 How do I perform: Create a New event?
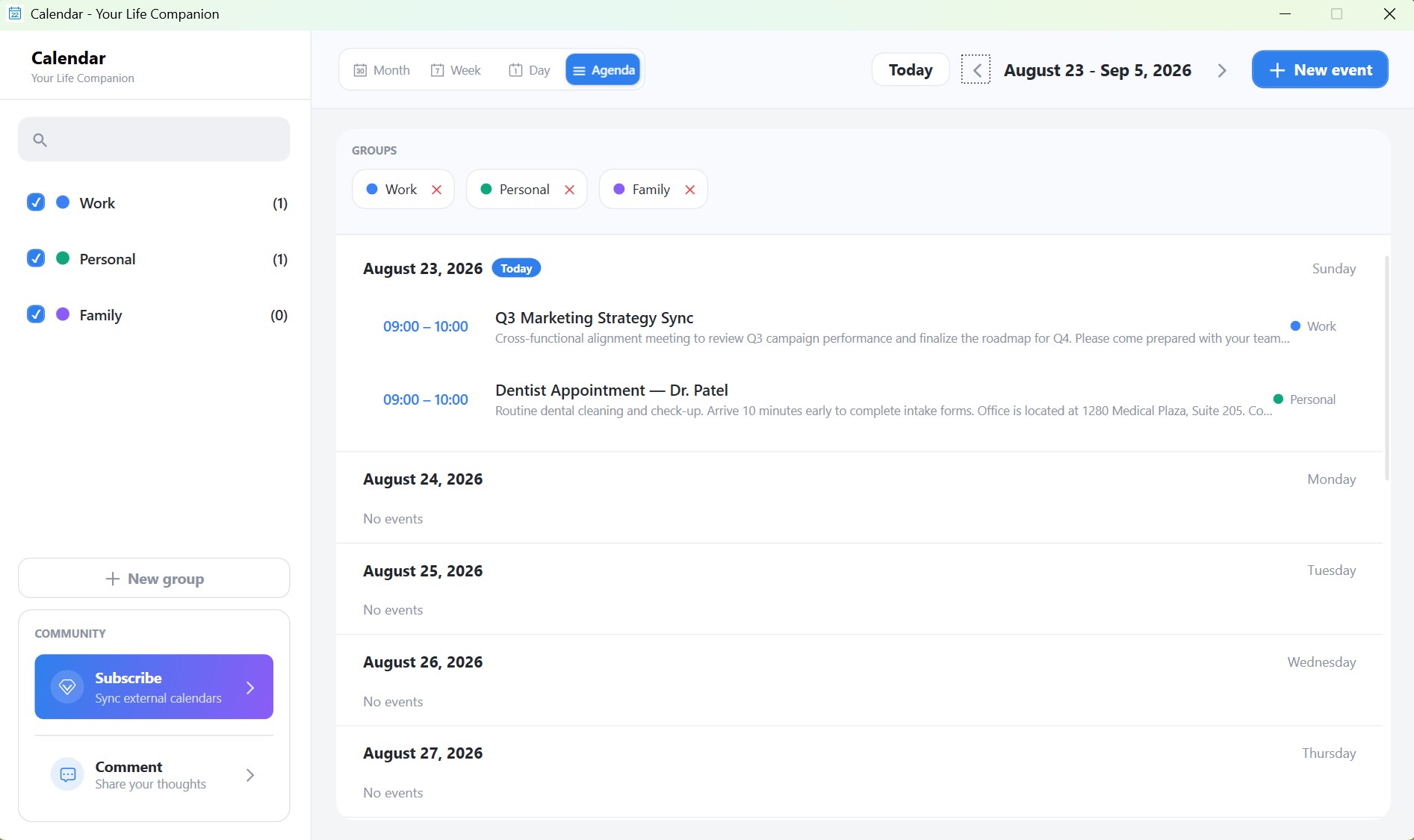[1320, 70]
